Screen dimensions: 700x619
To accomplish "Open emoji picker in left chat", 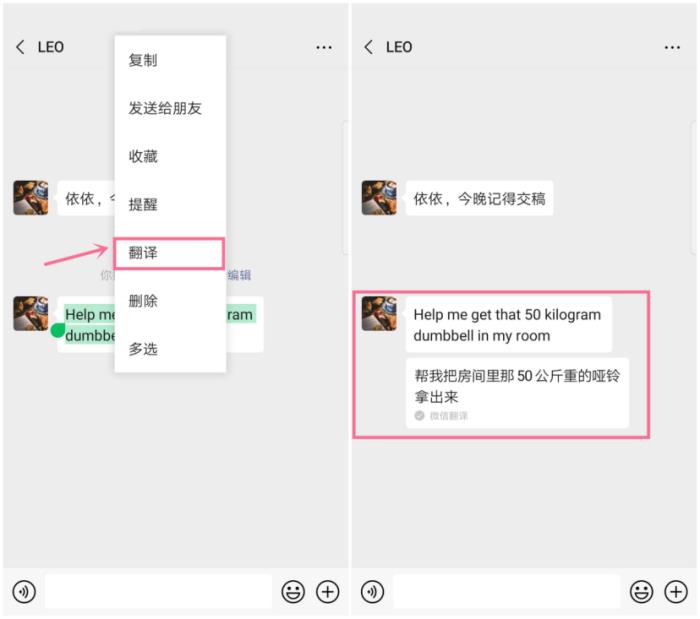I will (x=293, y=591).
